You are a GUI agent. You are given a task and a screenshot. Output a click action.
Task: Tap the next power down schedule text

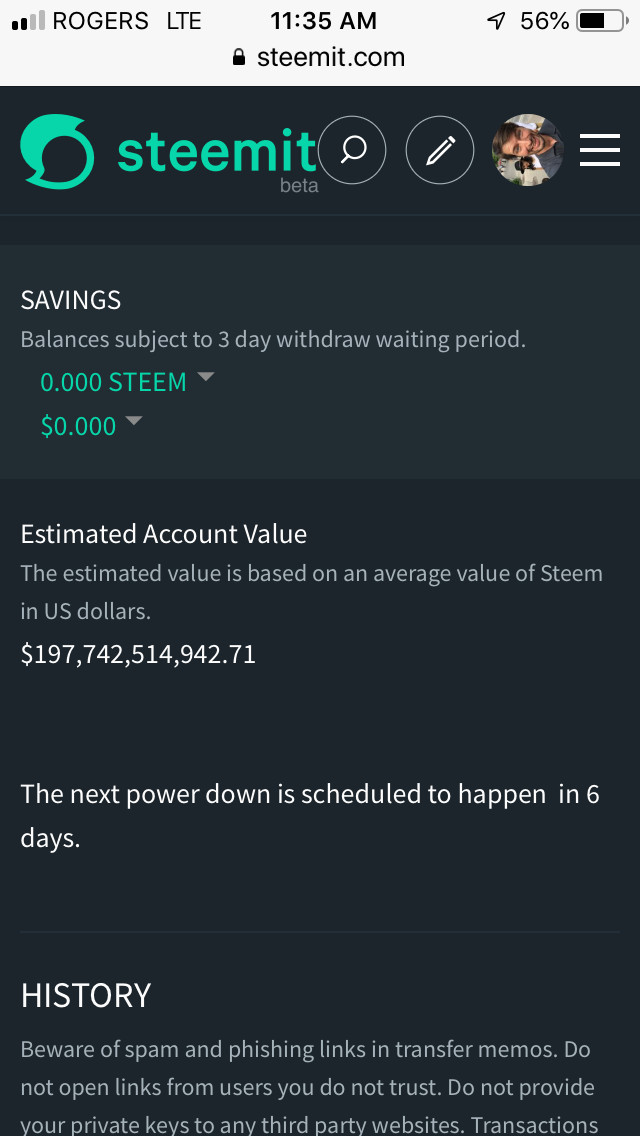click(x=310, y=816)
